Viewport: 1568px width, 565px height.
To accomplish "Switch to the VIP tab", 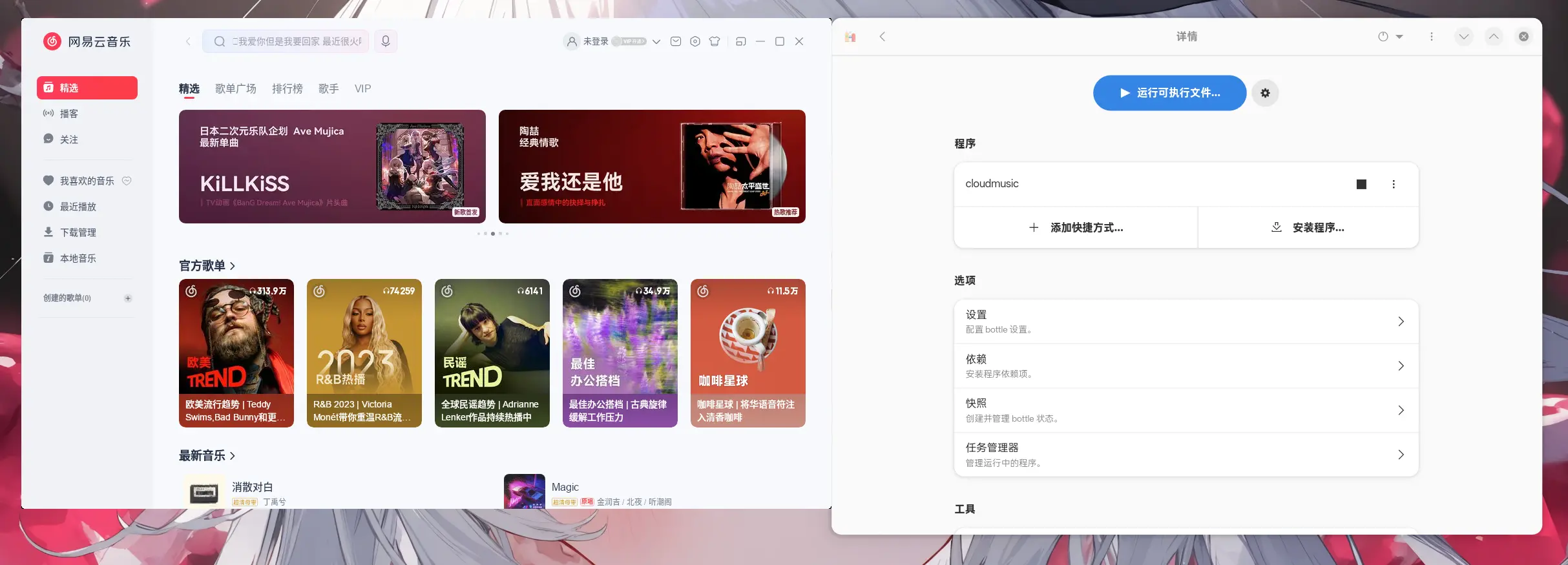I will click(x=363, y=88).
